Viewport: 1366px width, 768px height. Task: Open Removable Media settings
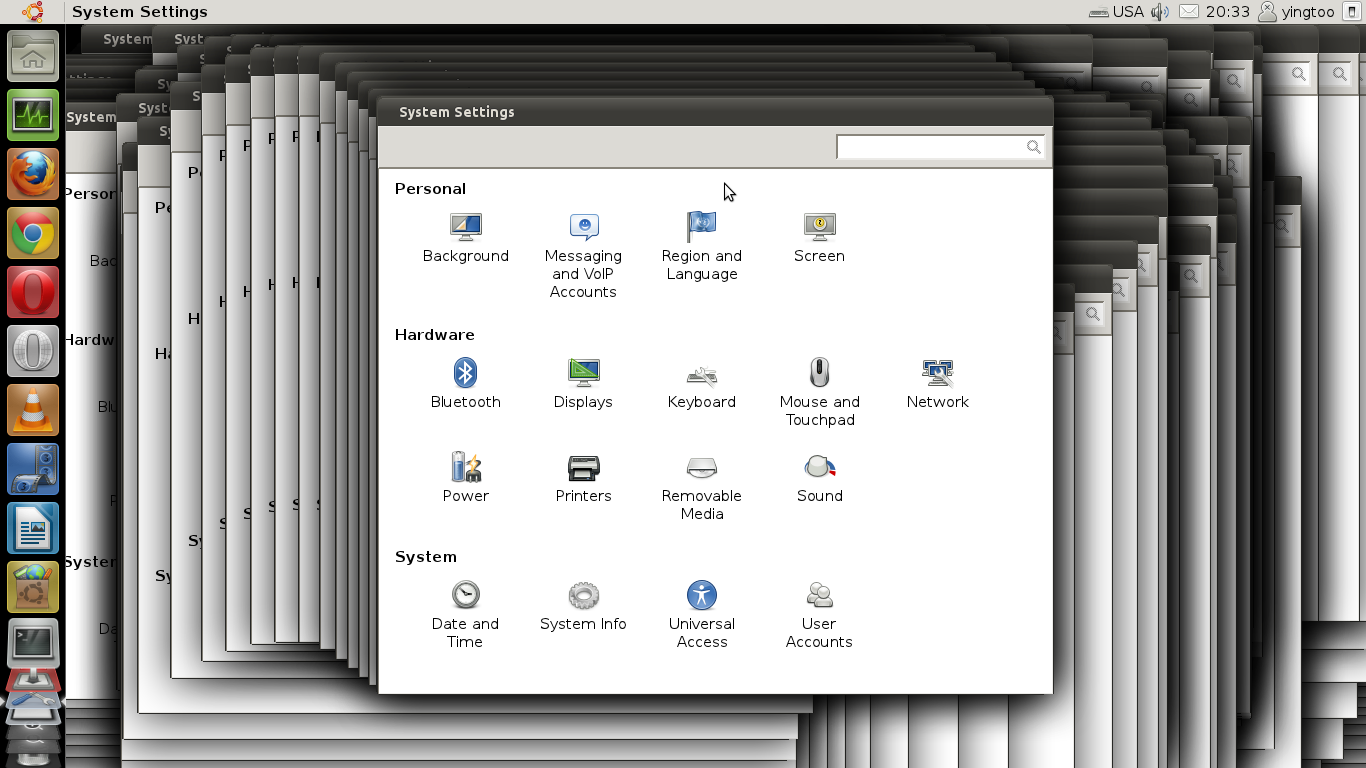tap(701, 487)
